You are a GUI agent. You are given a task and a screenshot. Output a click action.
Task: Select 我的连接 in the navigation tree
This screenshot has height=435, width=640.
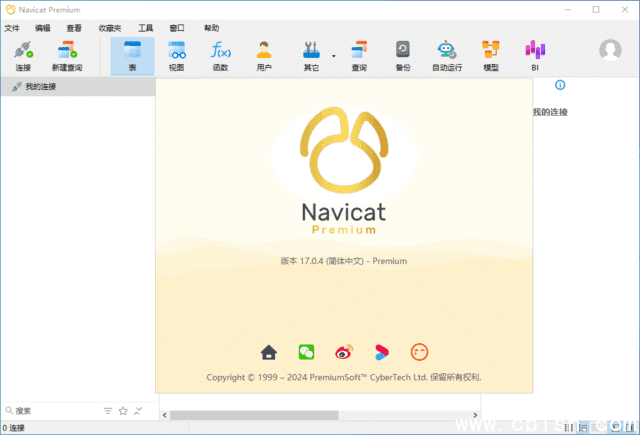coord(40,87)
